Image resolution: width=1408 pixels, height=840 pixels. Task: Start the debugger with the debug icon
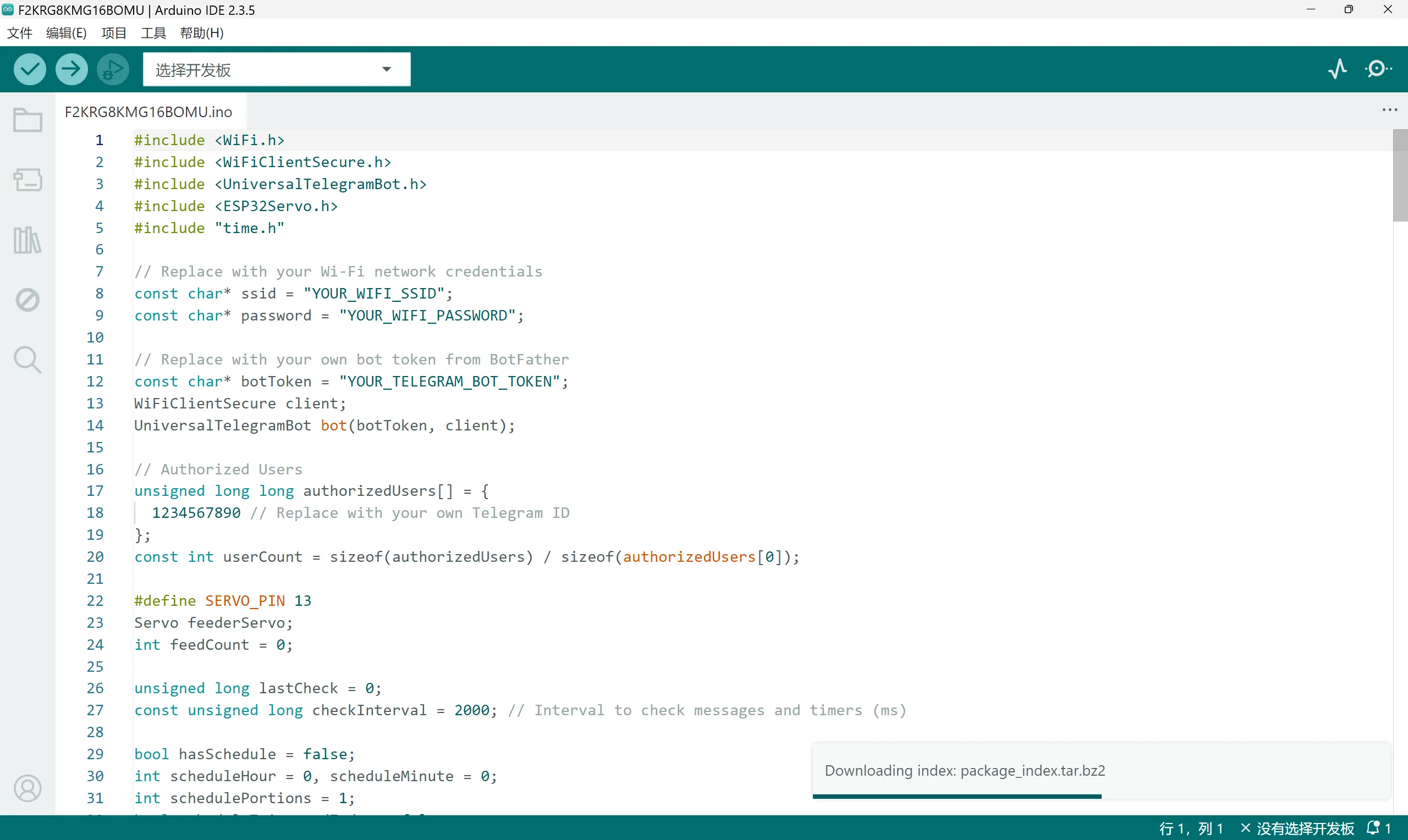point(113,69)
